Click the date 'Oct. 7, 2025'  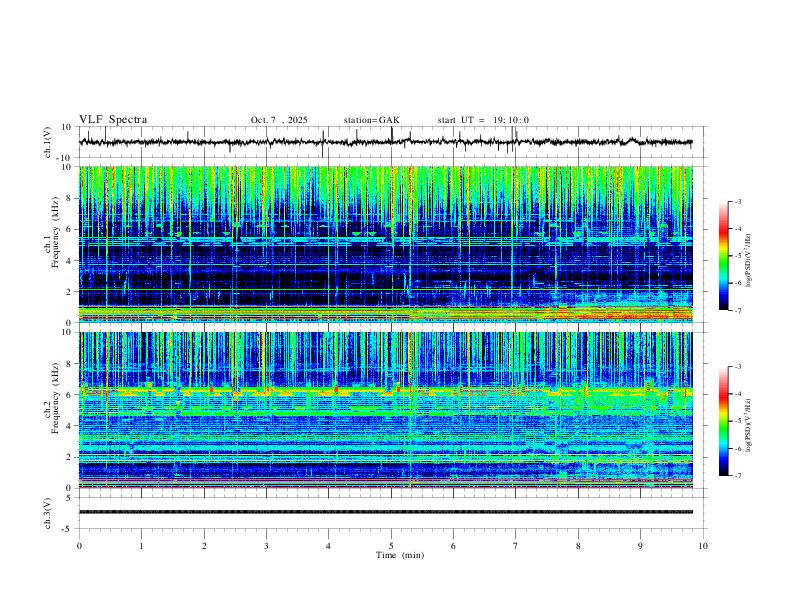click(279, 120)
